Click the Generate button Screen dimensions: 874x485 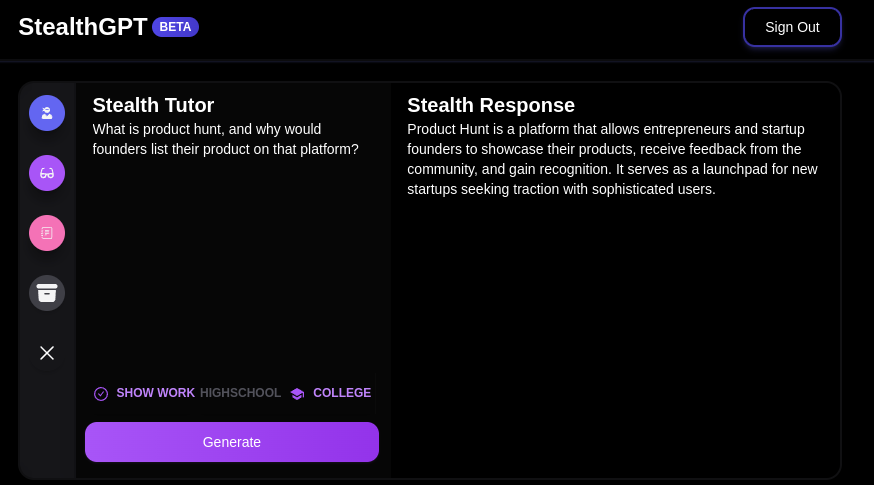click(x=232, y=442)
